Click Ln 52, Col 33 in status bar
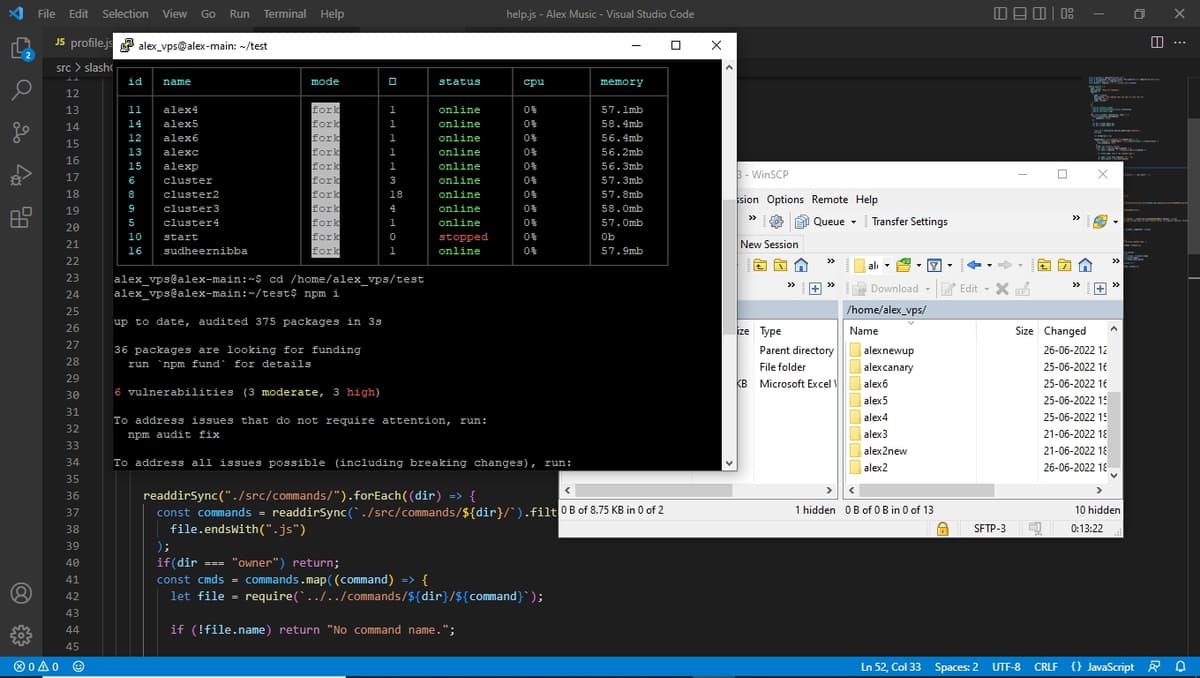The height and width of the screenshot is (678, 1200). (891, 667)
